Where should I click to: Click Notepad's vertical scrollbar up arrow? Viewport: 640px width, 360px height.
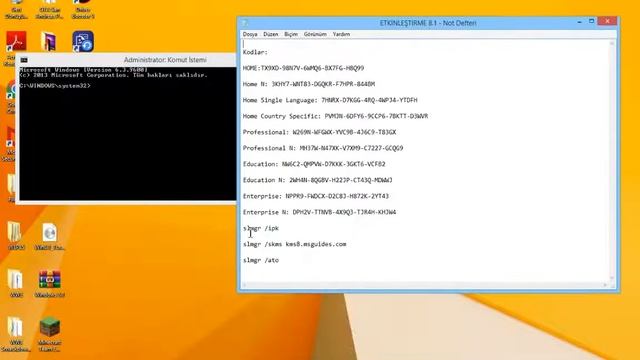(612, 43)
